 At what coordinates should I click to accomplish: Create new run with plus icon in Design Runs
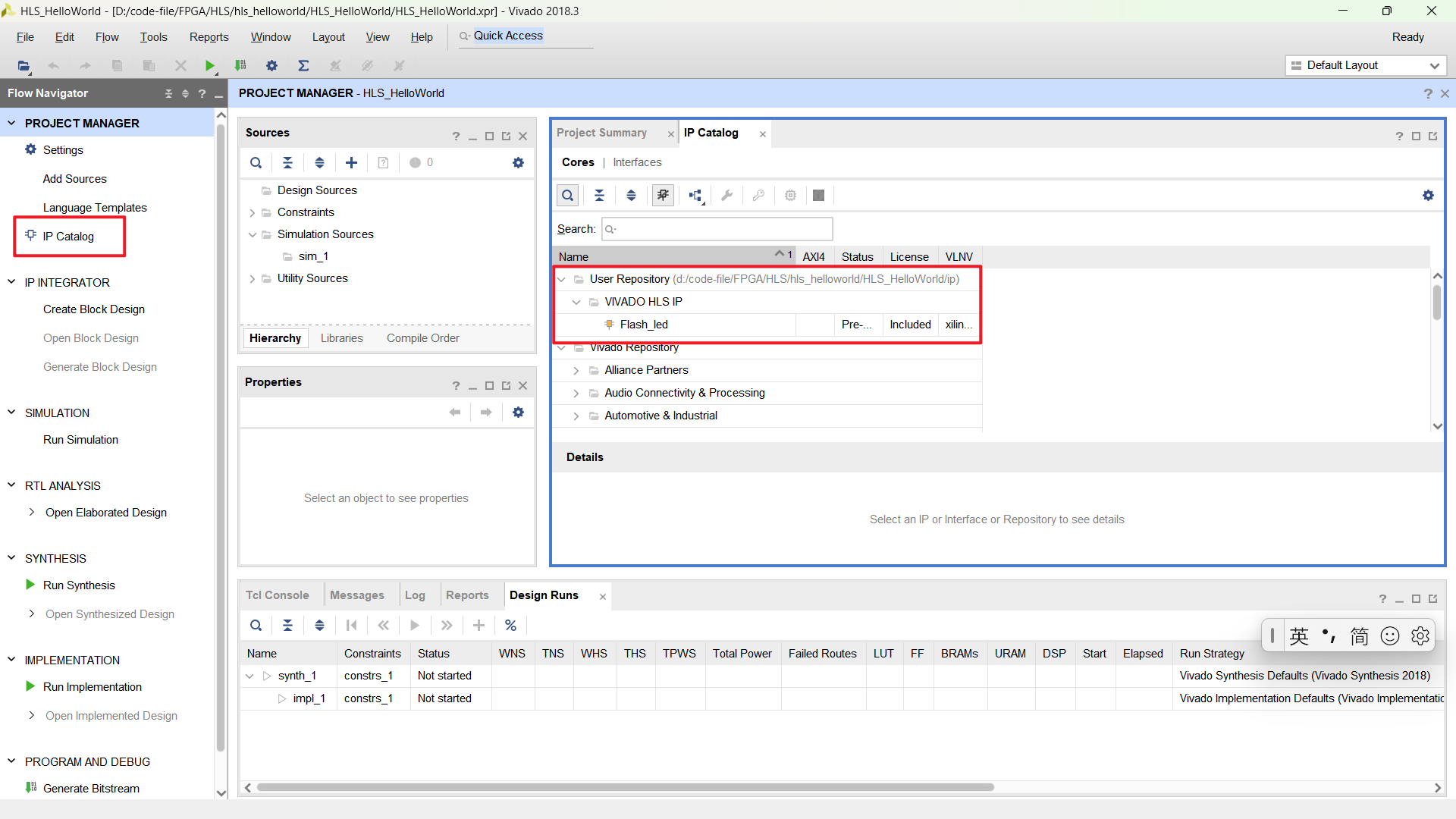coord(479,626)
